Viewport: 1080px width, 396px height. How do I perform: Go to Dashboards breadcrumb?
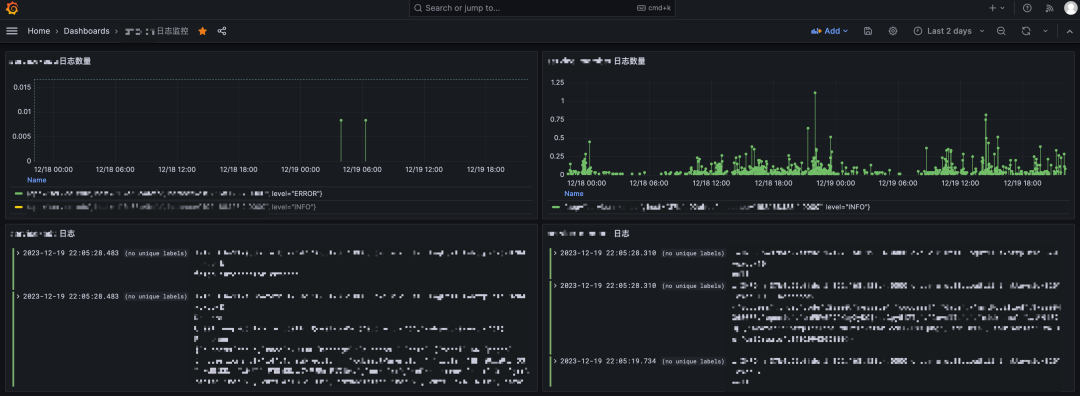pyautogui.click(x=86, y=31)
